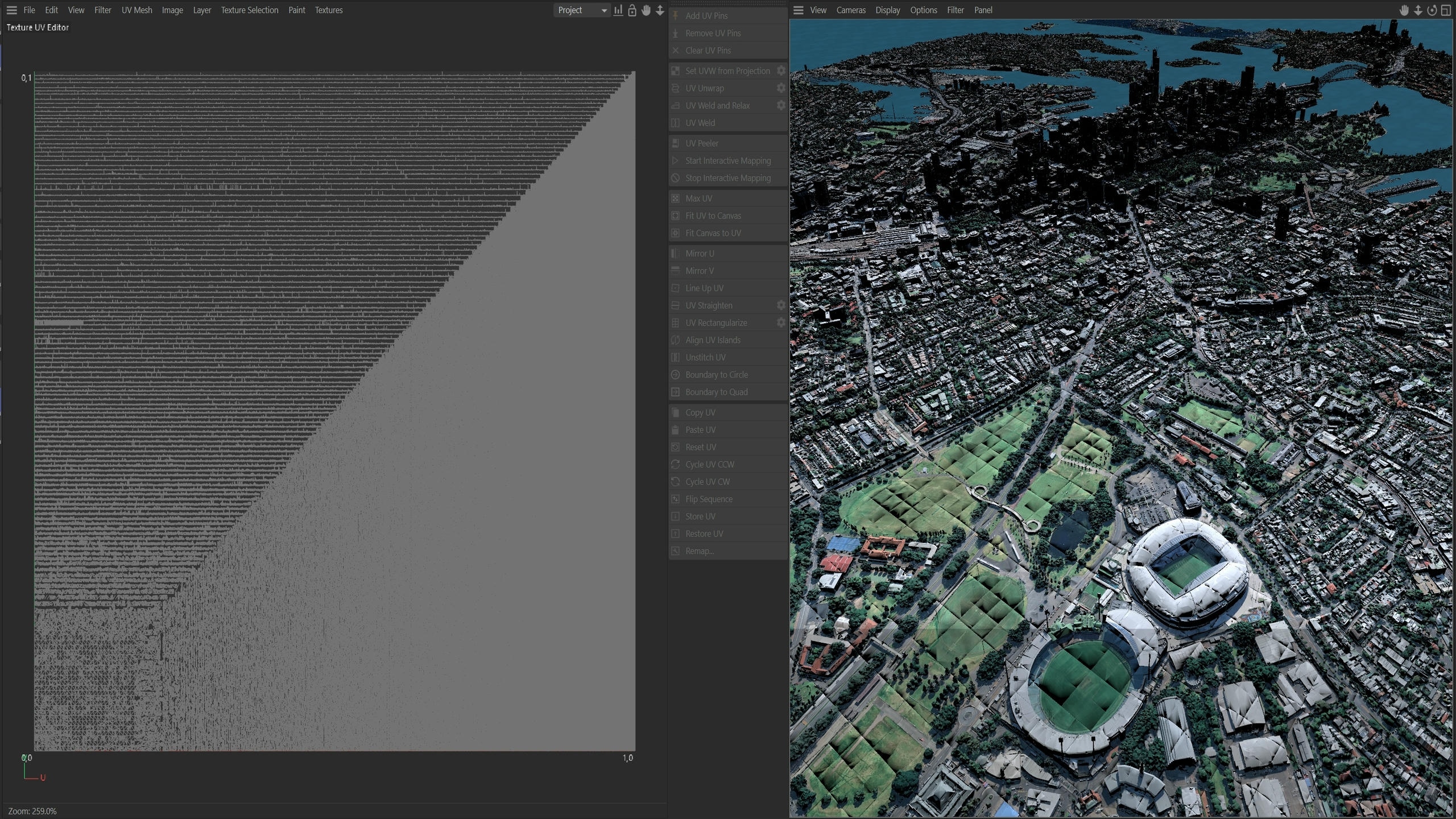Click Boundary to Circle

pyautogui.click(x=728, y=375)
